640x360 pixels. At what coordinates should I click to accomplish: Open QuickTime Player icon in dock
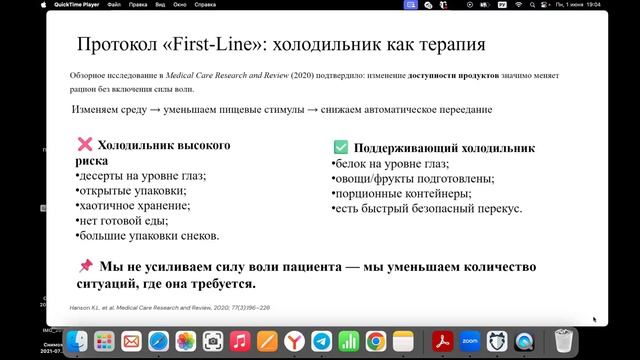(524, 341)
